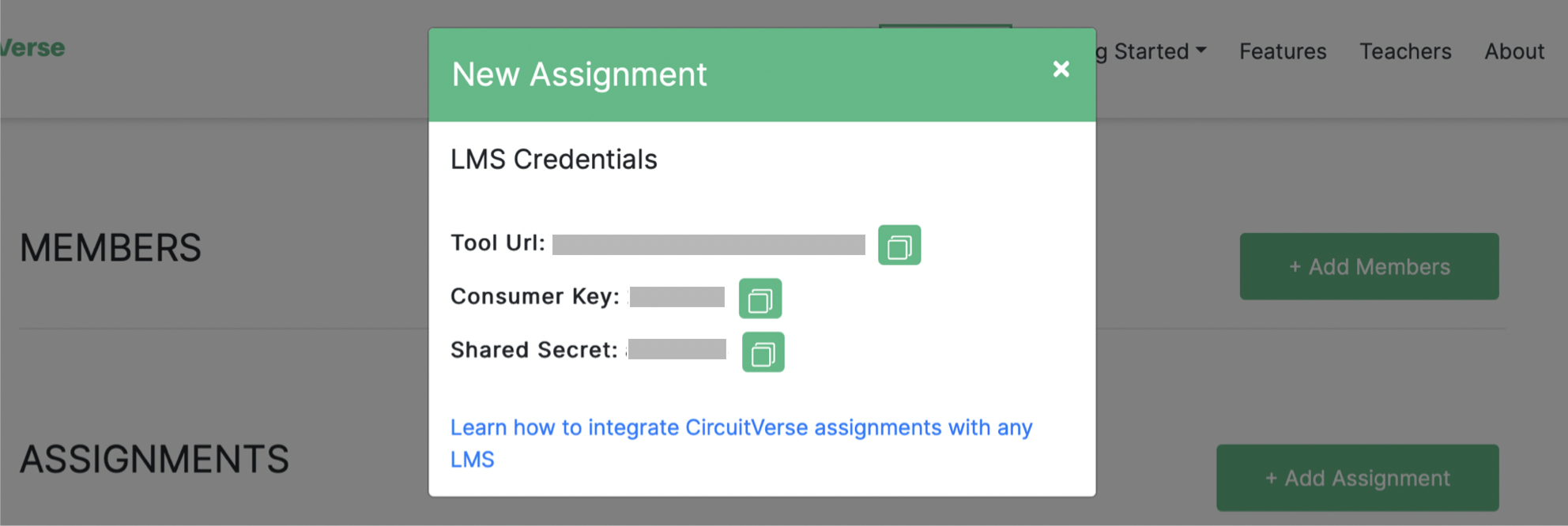Copy the Consumer Key value

(760, 299)
